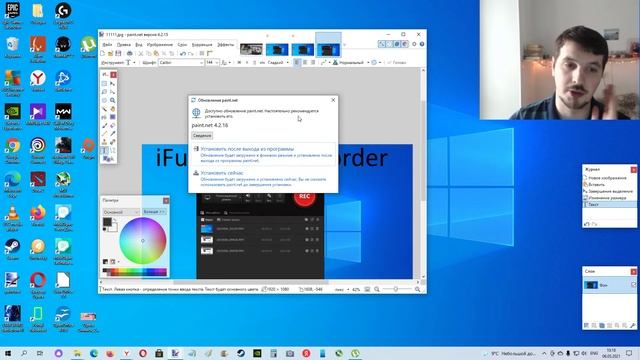
Task: Swap primary and secondary colors arrow
Action: pyautogui.click(x=115, y=220)
